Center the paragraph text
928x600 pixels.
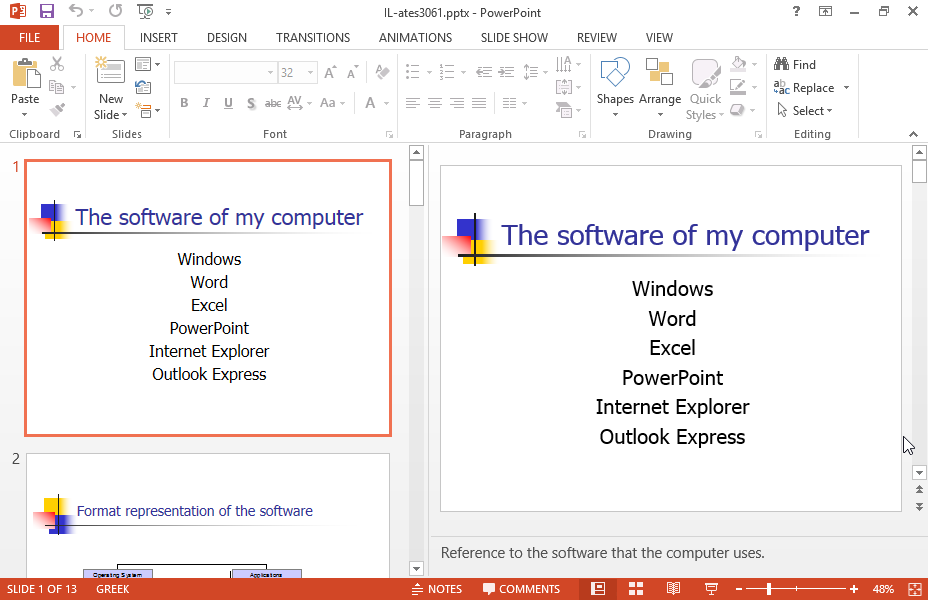[435, 103]
